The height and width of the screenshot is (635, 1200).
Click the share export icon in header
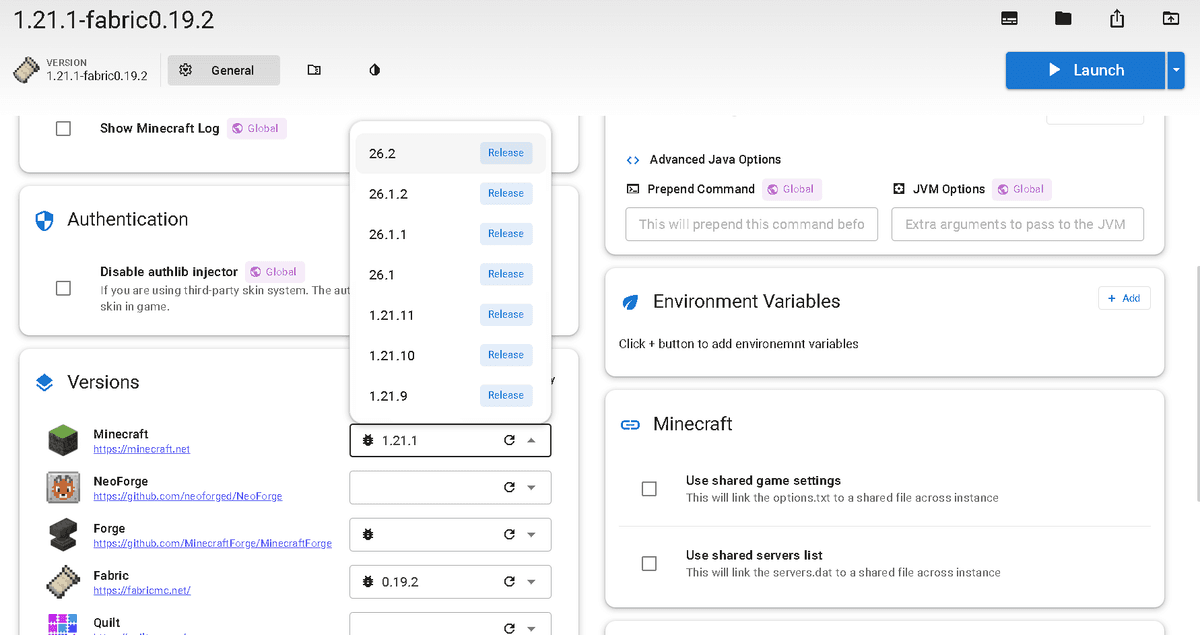(x=1117, y=18)
